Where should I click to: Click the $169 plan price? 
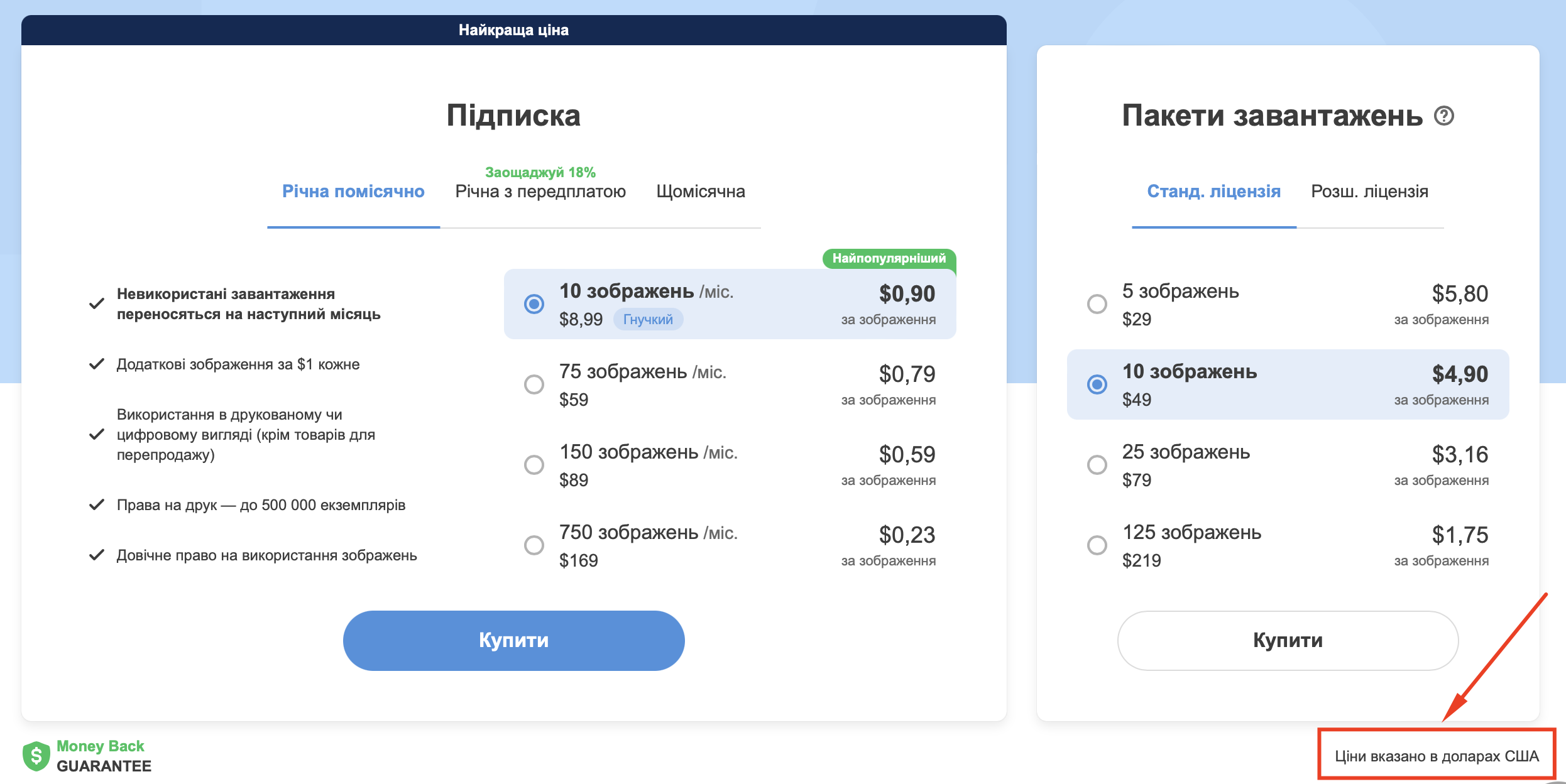tap(579, 560)
